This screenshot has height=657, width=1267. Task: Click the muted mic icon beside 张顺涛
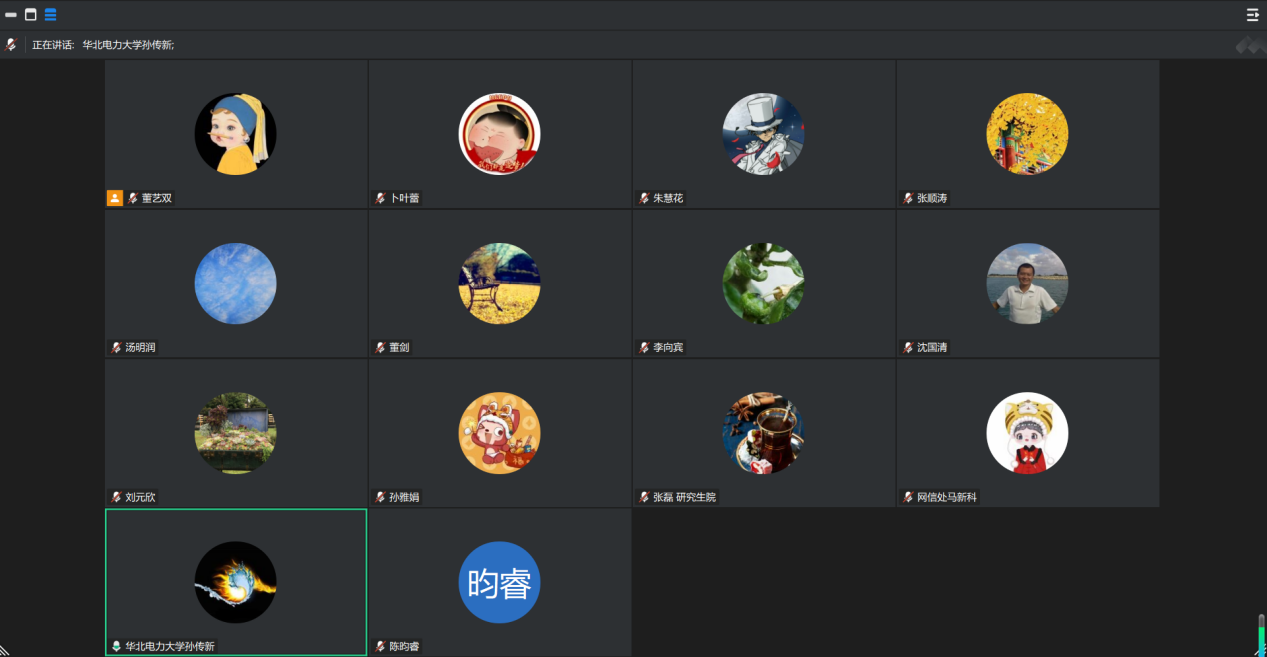(x=908, y=198)
